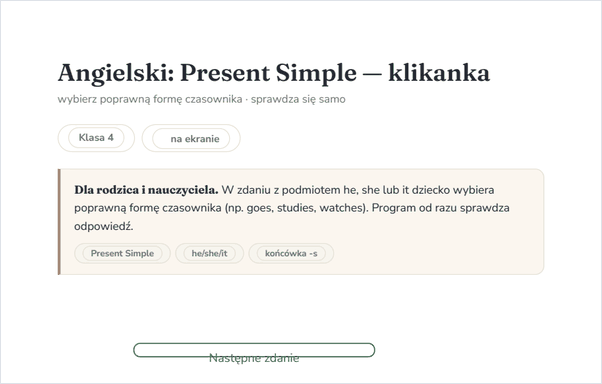This screenshot has width=602, height=384.
Task: Click the brown accent bar of the note
Action: [59, 222]
